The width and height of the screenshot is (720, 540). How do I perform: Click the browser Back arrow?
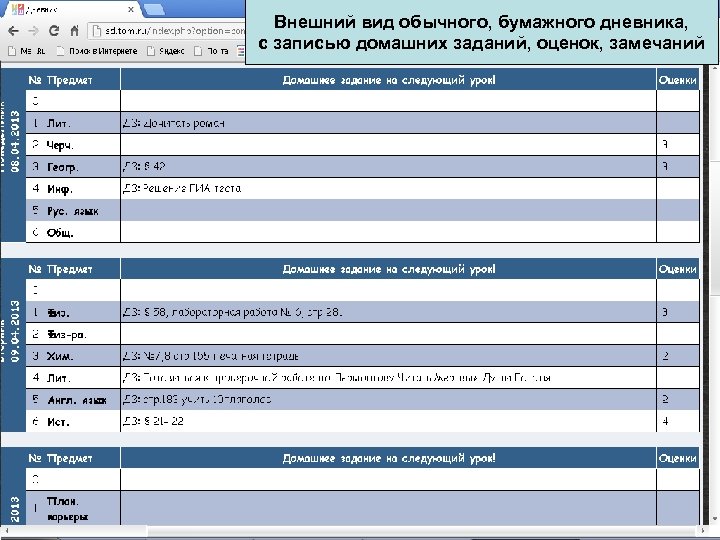[x=13, y=31]
